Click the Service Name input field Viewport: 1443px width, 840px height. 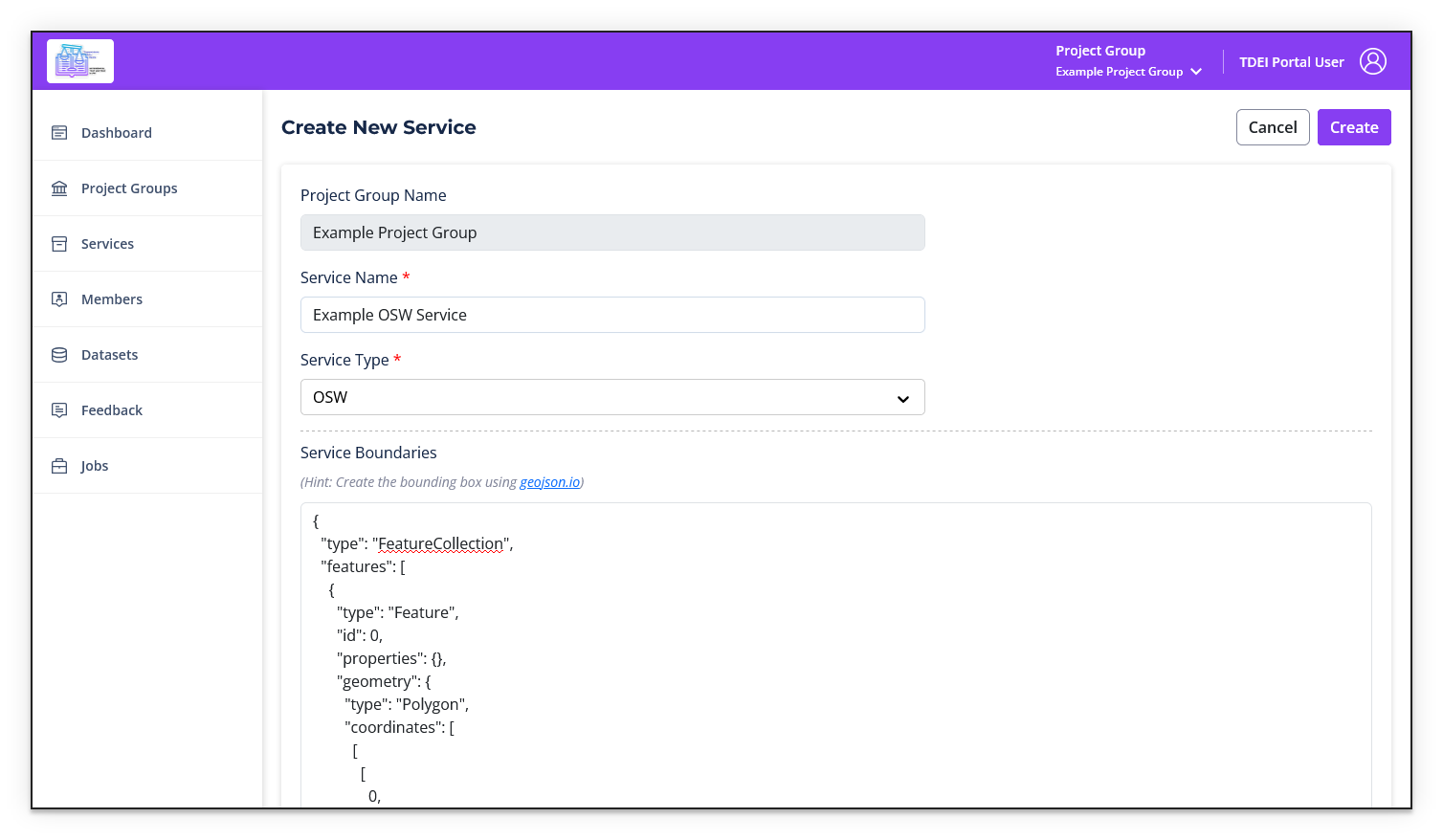click(612, 314)
